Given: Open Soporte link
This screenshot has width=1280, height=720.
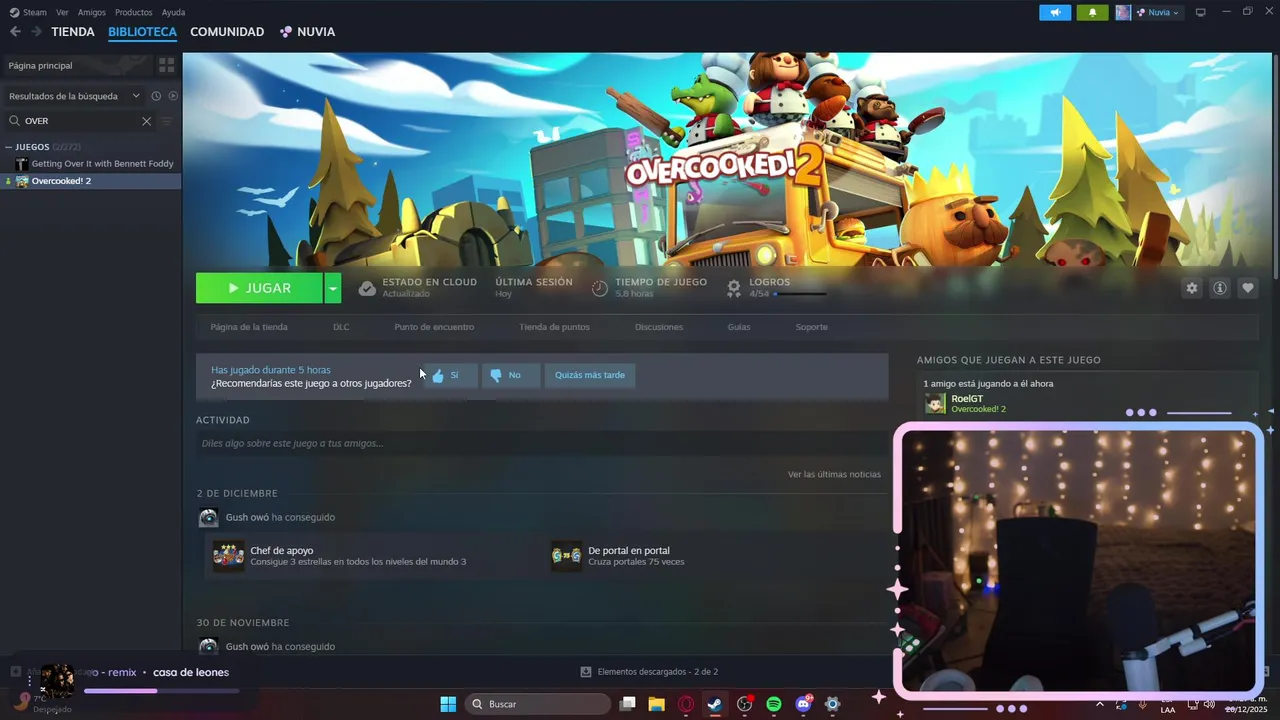Looking at the screenshot, I should 811,327.
